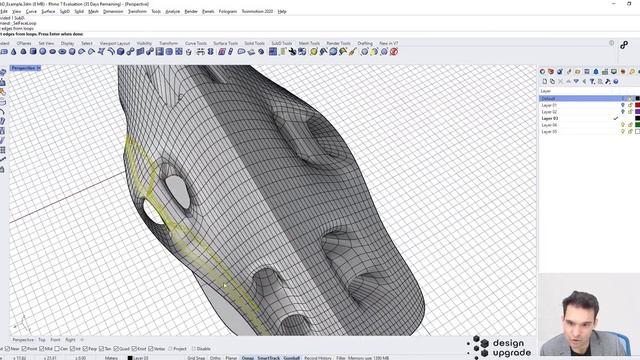Toggle the Knot osnap checkbox
640x360 pixels.
[134, 349]
